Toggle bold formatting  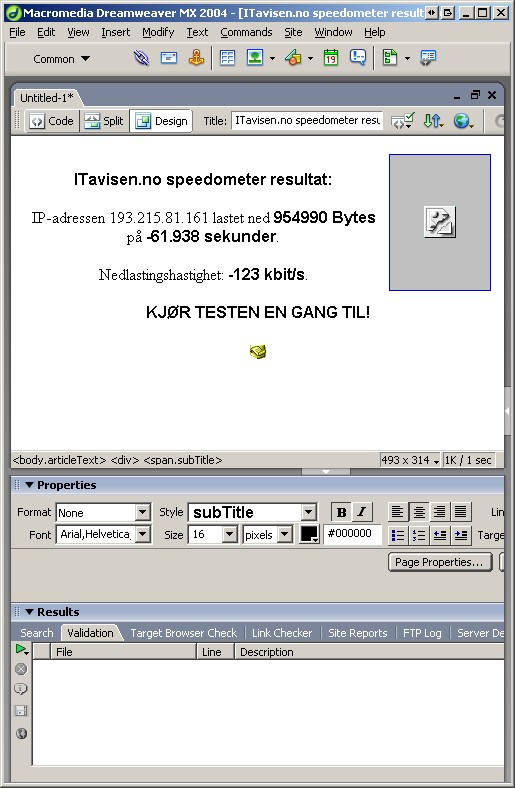(x=341, y=512)
